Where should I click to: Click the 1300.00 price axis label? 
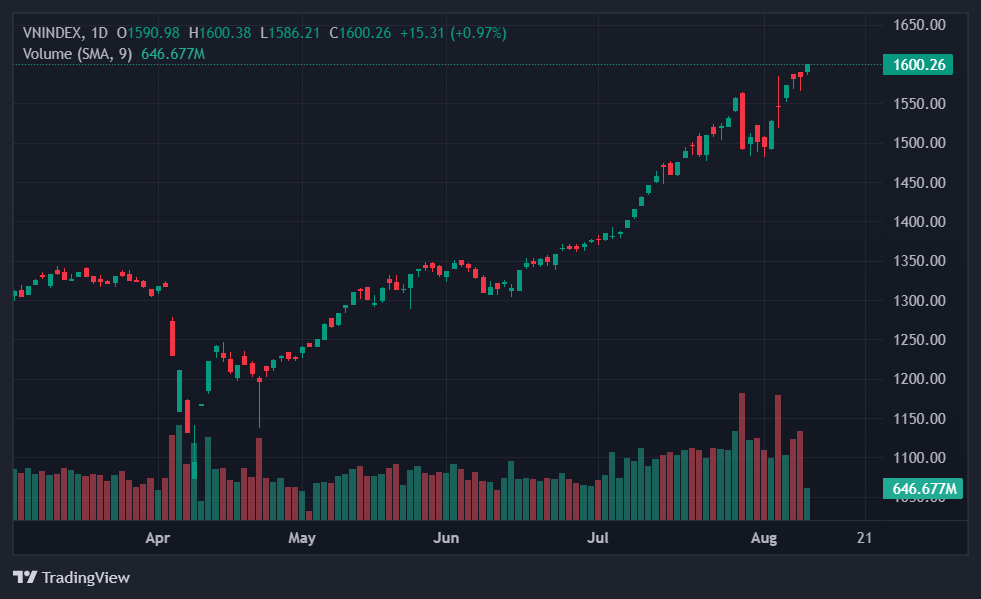pos(919,300)
